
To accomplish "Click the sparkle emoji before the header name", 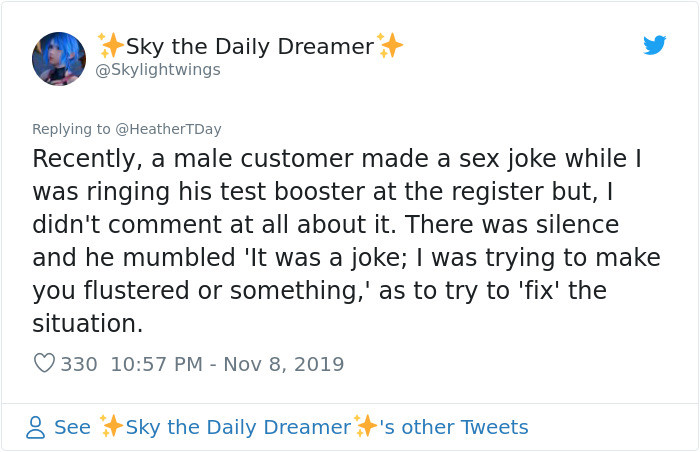I will (x=110, y=45).
